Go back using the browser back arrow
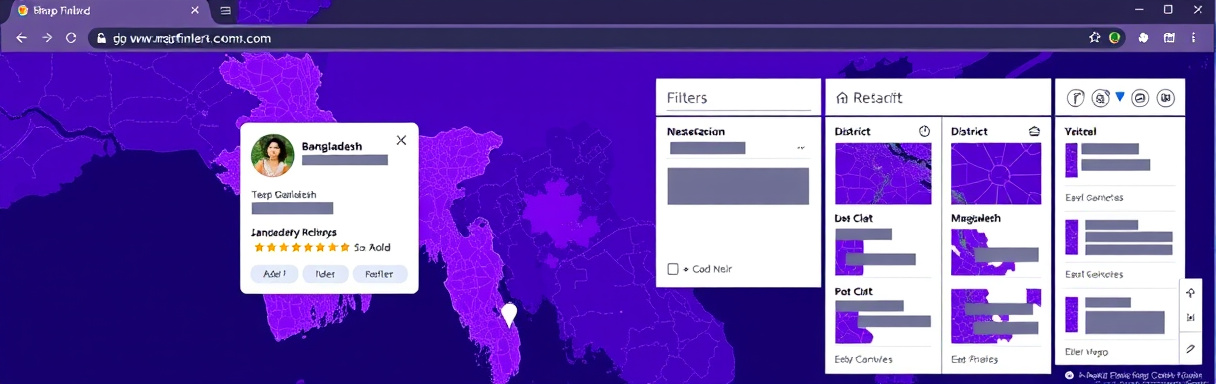Image resolution: width=1216 pixels, height=384 pixels. [x=21, y=37]
